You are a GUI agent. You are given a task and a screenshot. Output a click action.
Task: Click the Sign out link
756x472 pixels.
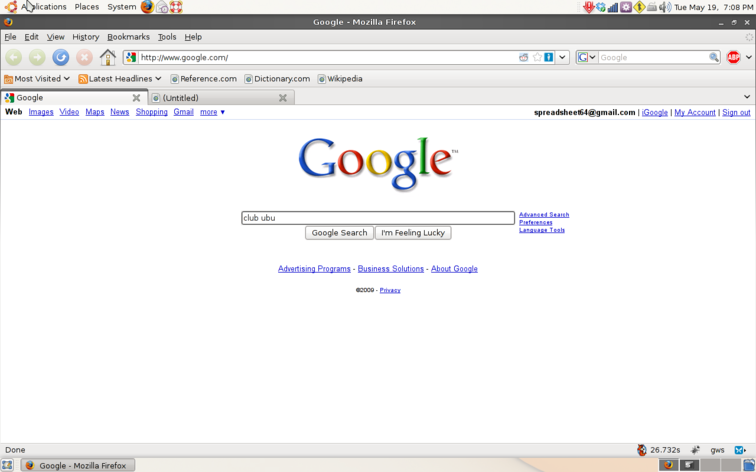[736, 113]
